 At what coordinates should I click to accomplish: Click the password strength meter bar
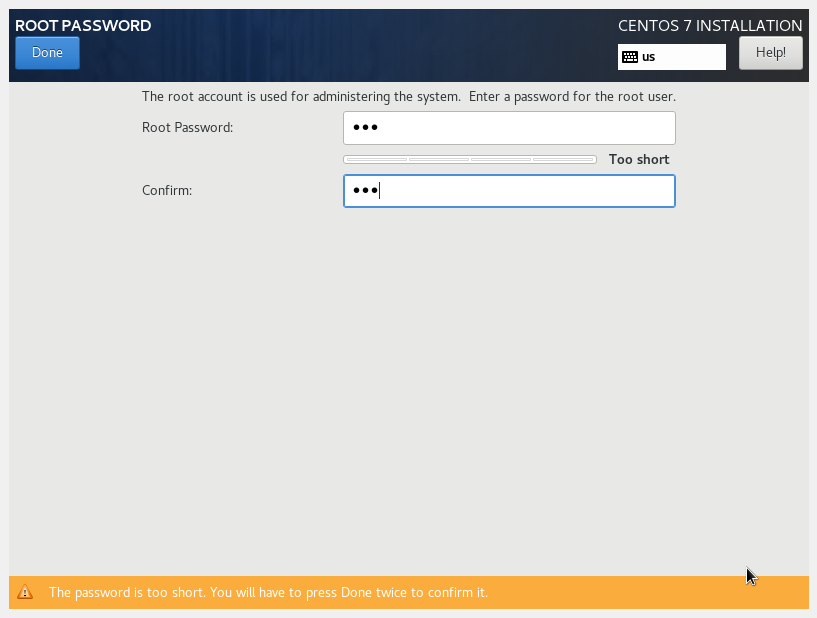(469, 159)
